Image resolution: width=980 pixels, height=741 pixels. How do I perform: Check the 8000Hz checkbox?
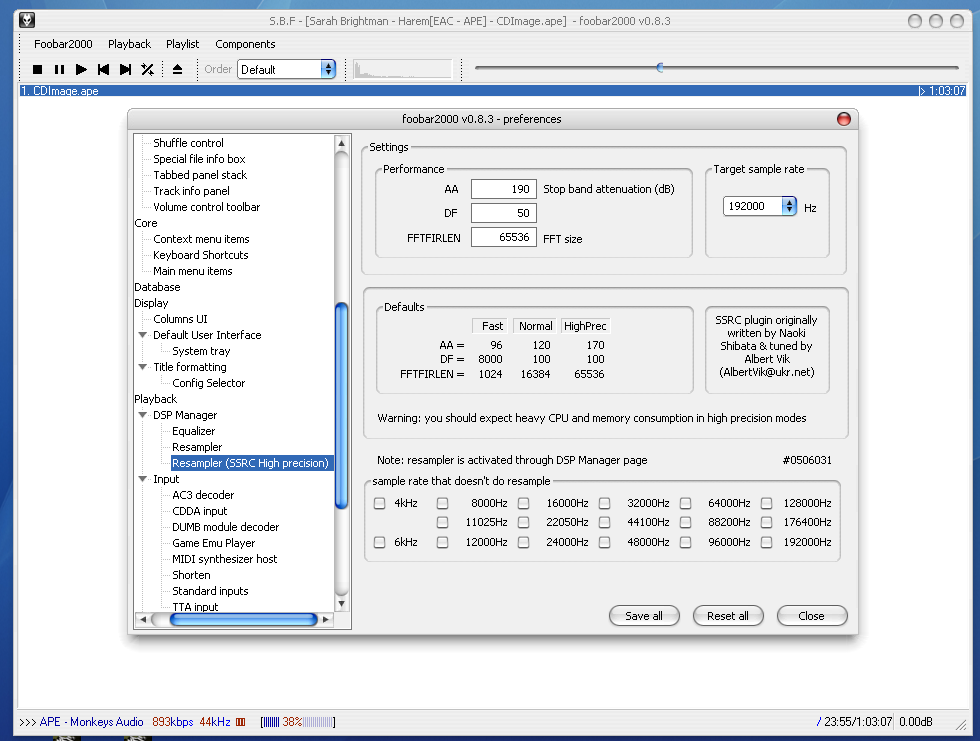(x=442, y=504)
